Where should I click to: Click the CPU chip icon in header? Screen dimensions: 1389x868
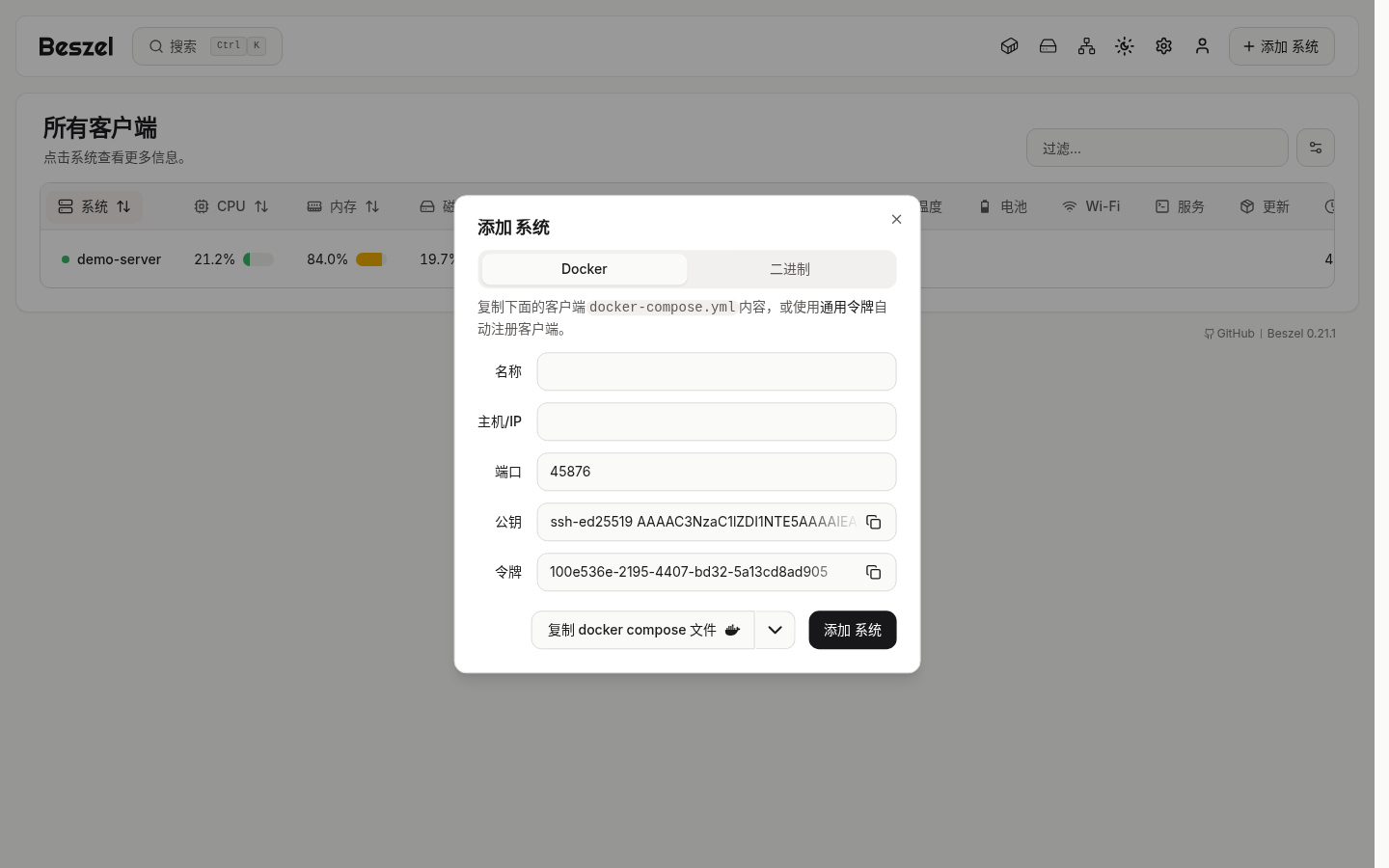202,206
